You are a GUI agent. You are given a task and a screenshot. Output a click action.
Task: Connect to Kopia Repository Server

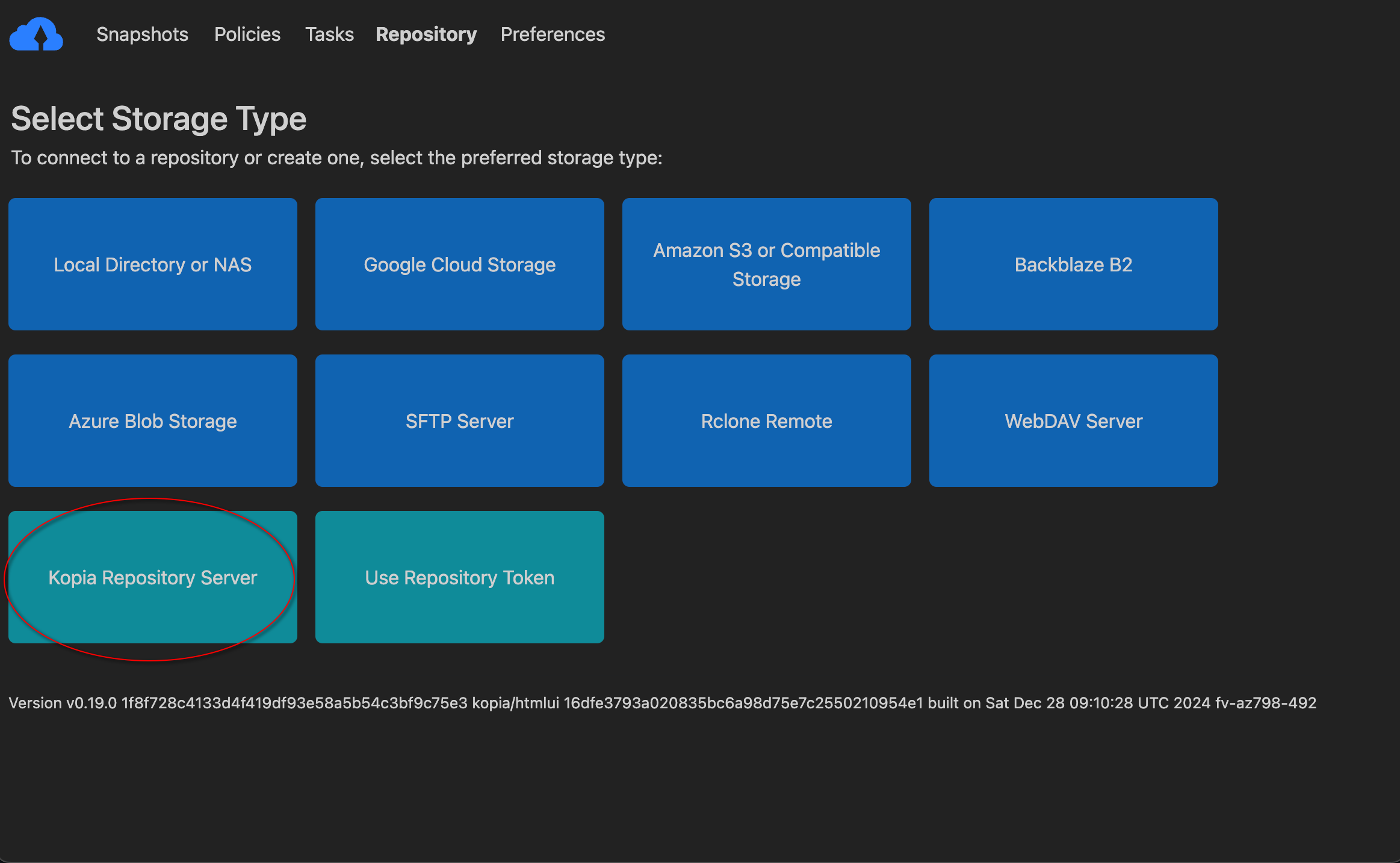153,577
